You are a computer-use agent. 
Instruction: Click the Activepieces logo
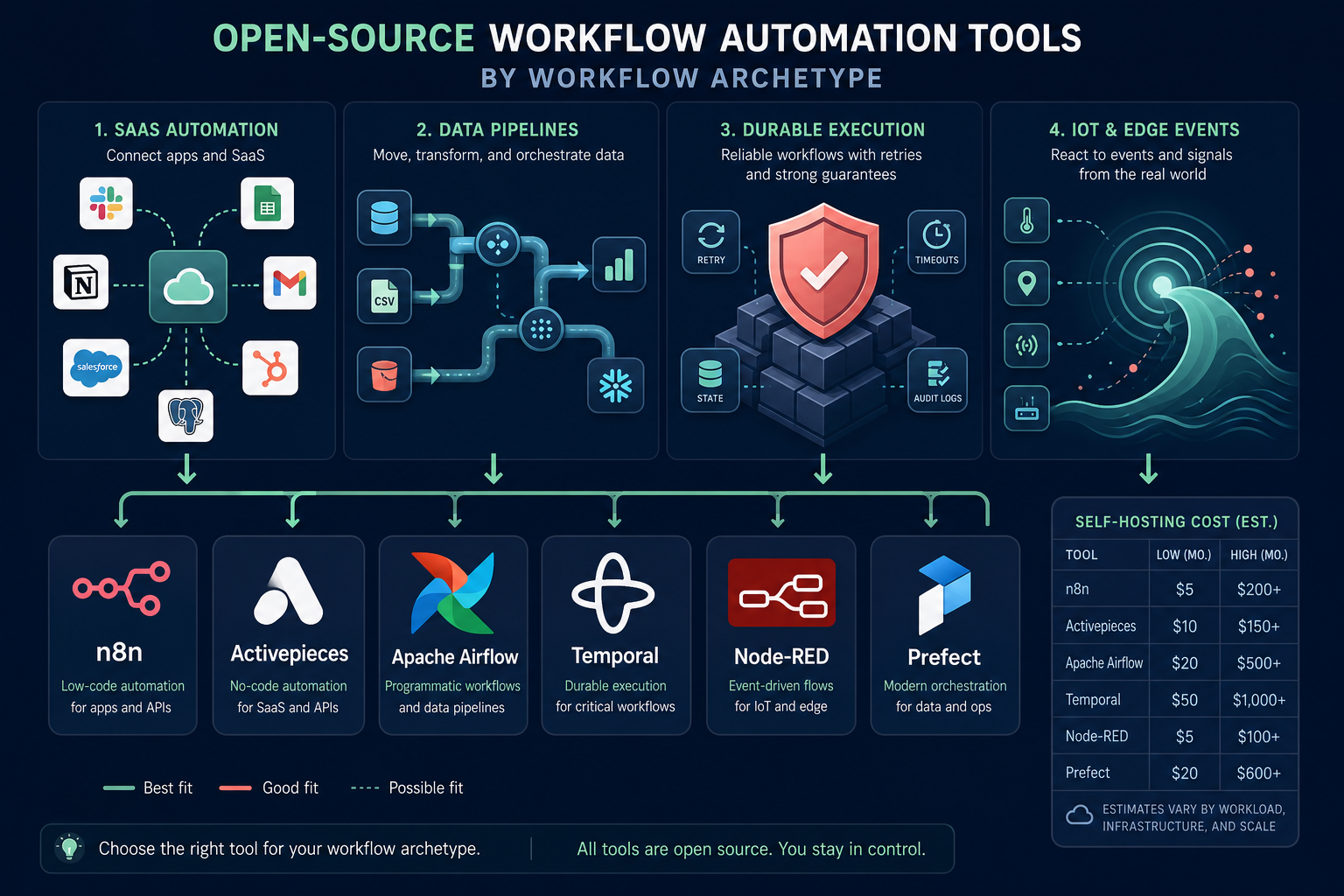(x=289, y=591)
